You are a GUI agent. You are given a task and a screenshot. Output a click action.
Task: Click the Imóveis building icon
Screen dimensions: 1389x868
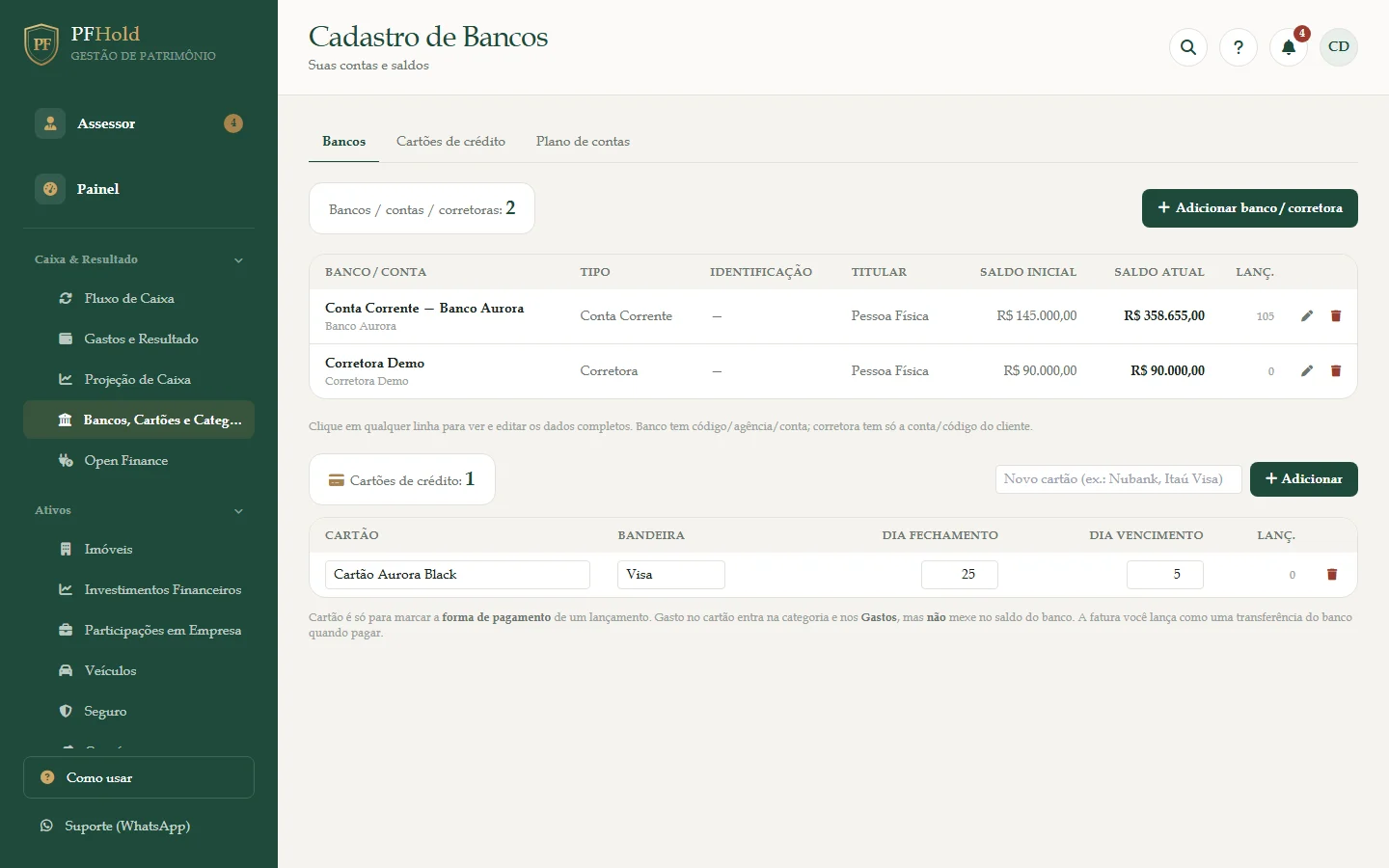coord(66,550)
